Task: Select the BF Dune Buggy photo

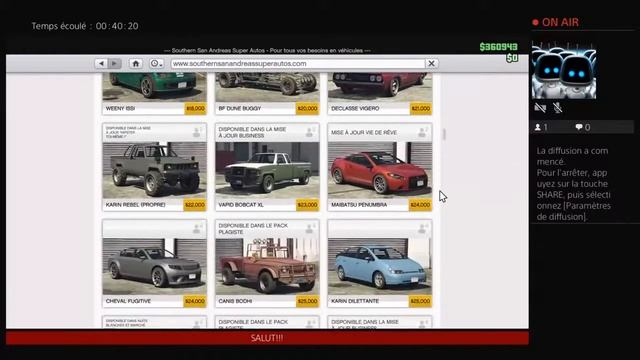Action: pos(267,87)
